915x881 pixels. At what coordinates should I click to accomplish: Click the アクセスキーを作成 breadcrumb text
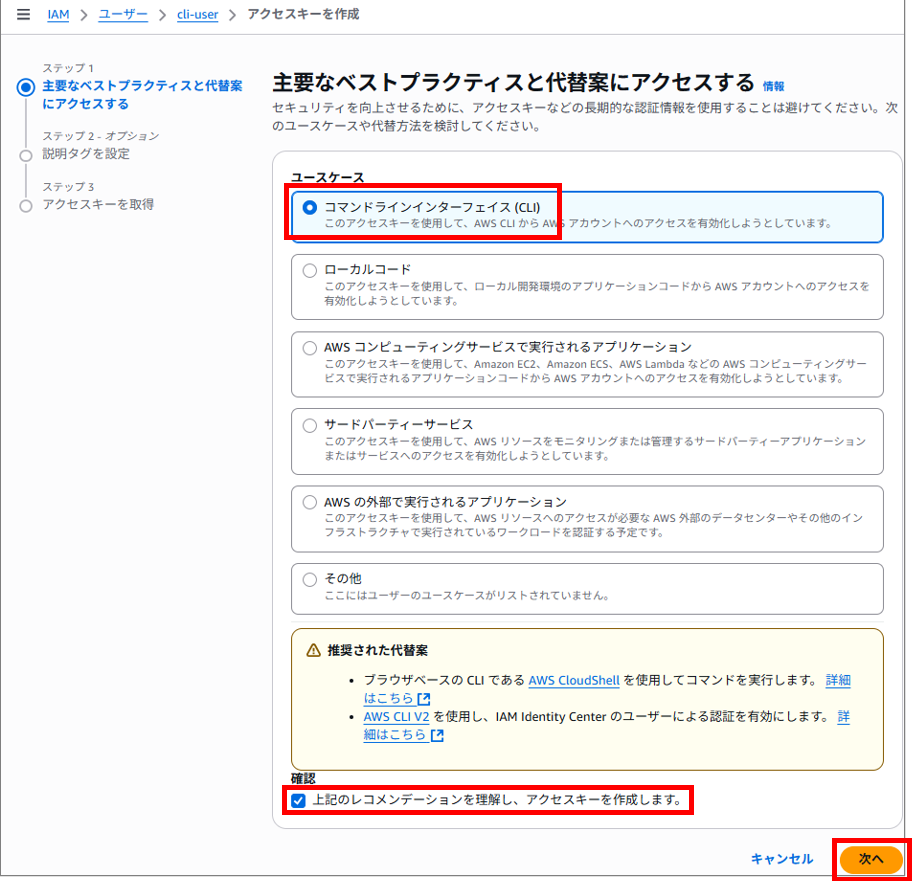click(303, 14)
